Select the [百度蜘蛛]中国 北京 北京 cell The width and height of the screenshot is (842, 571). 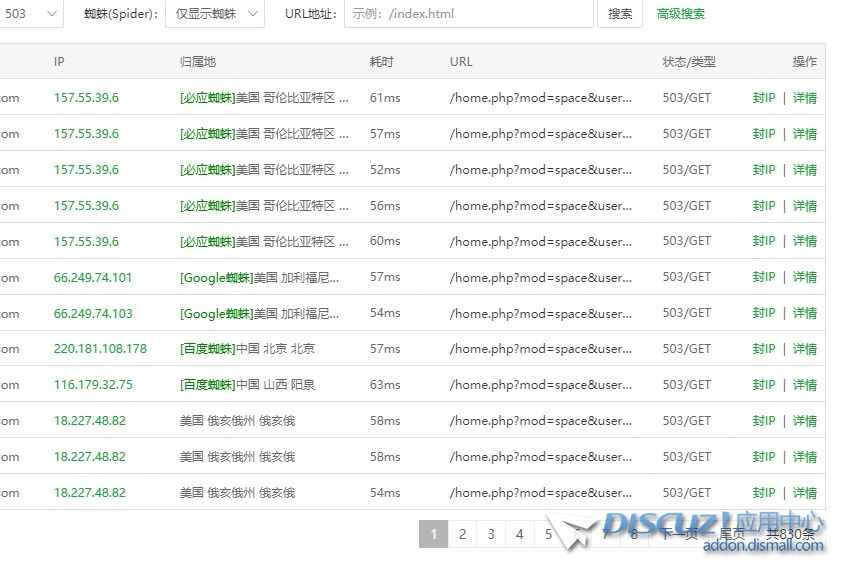(247, 349)
